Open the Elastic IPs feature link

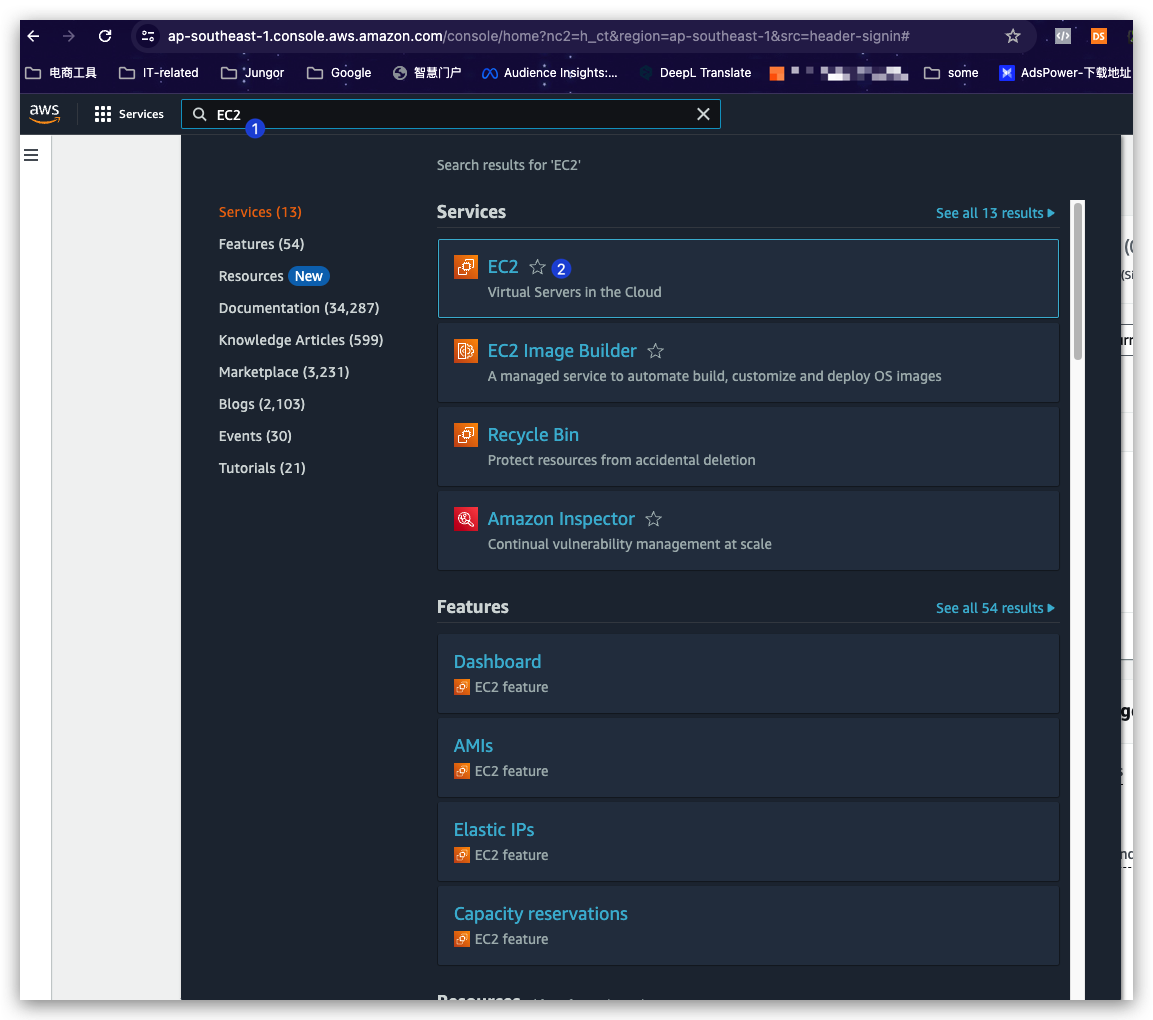click(x=494, y=830)
